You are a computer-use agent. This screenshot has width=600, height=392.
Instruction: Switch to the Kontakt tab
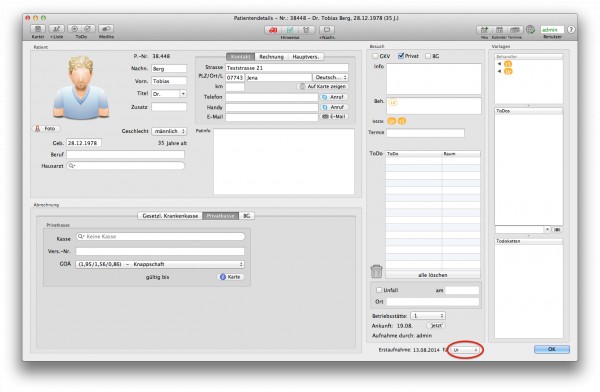click(x=241, y=57)
